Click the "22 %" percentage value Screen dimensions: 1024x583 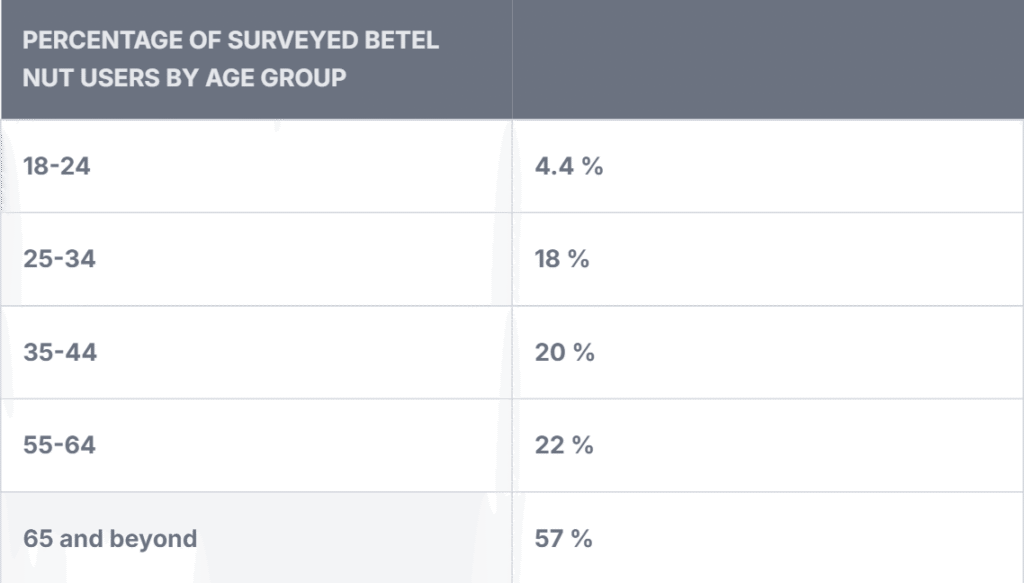click(564, 446)
